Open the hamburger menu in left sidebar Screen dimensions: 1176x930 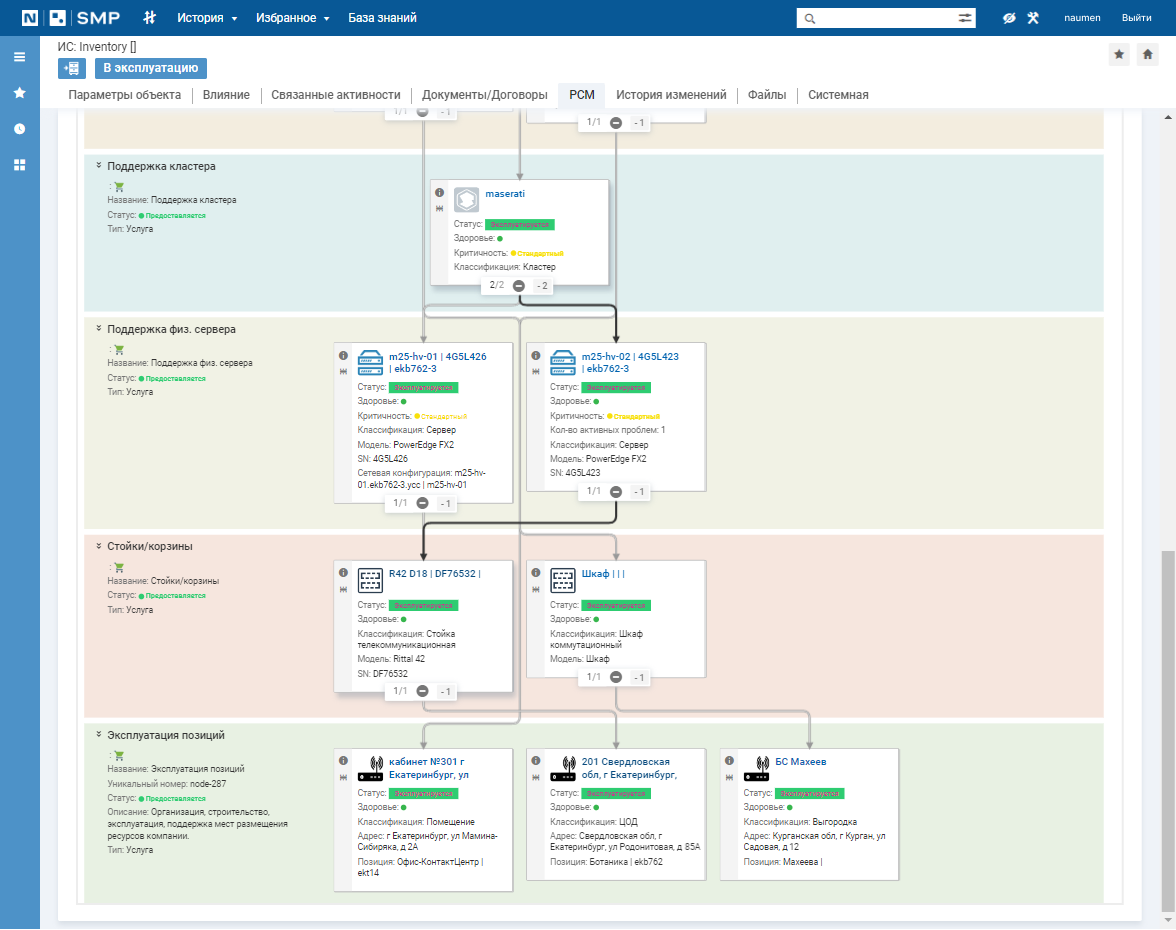pos(20,57)
